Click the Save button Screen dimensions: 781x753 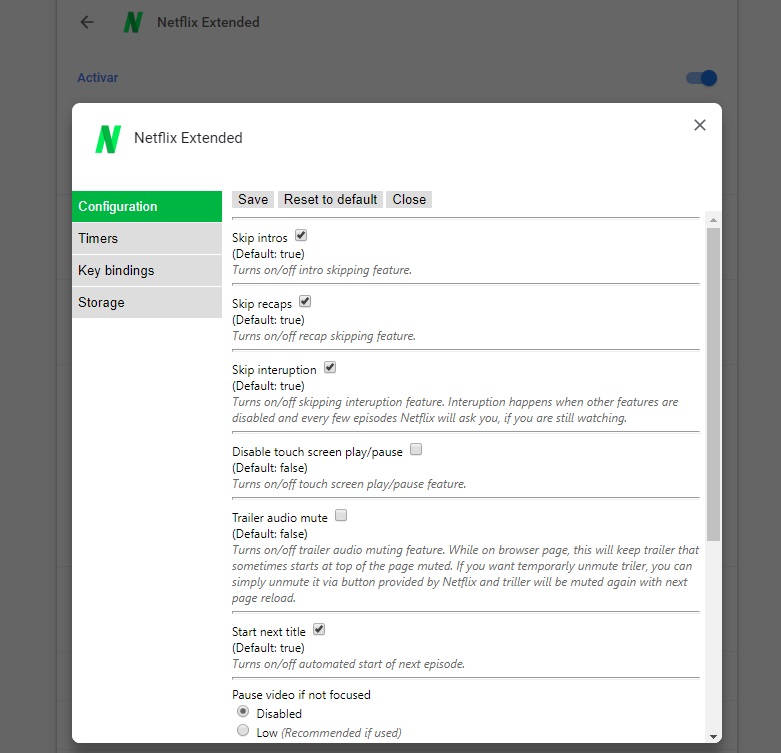253,200
